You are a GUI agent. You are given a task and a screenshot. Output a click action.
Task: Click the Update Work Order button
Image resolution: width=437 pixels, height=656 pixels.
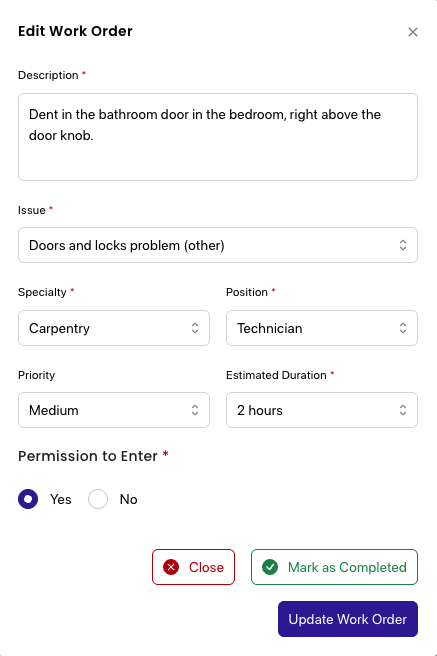point(348,619)
